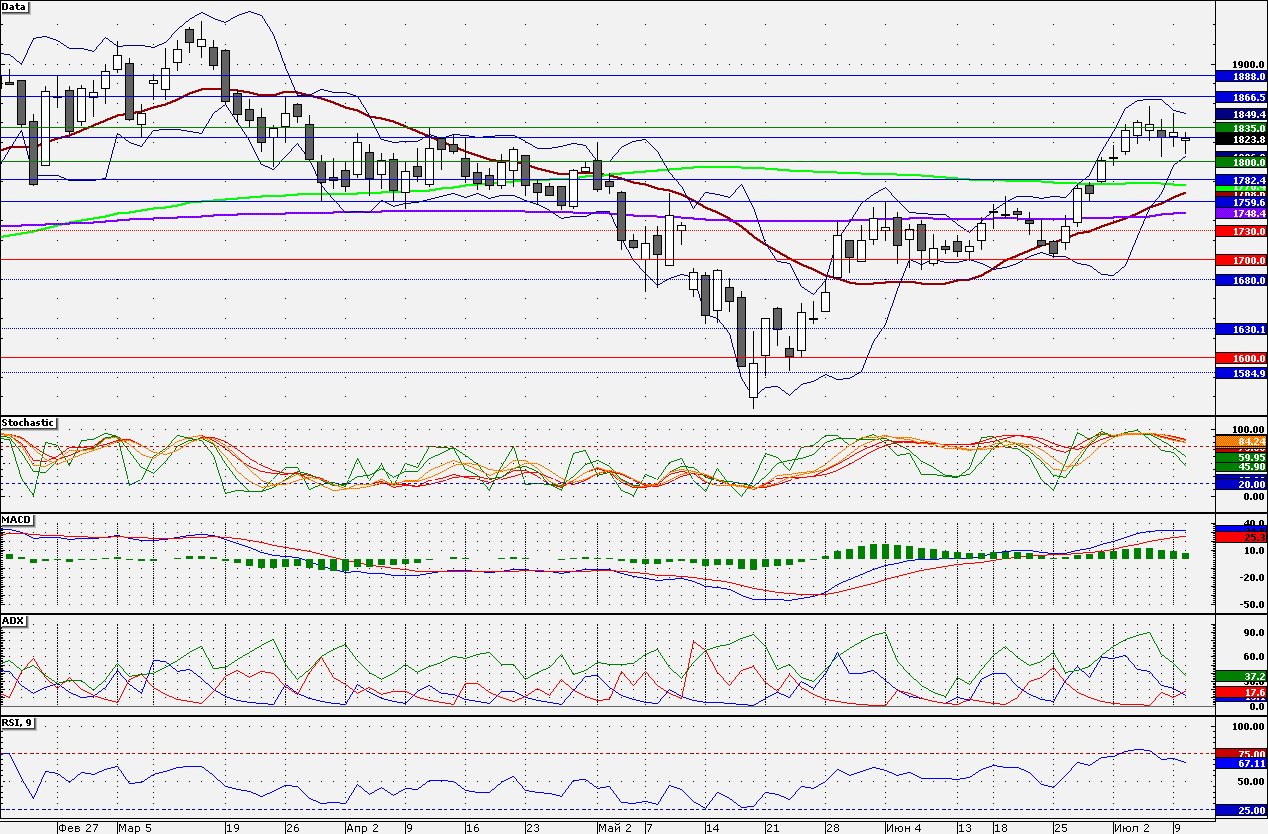Click the Май 2 date marker

[x=615, y=828]
